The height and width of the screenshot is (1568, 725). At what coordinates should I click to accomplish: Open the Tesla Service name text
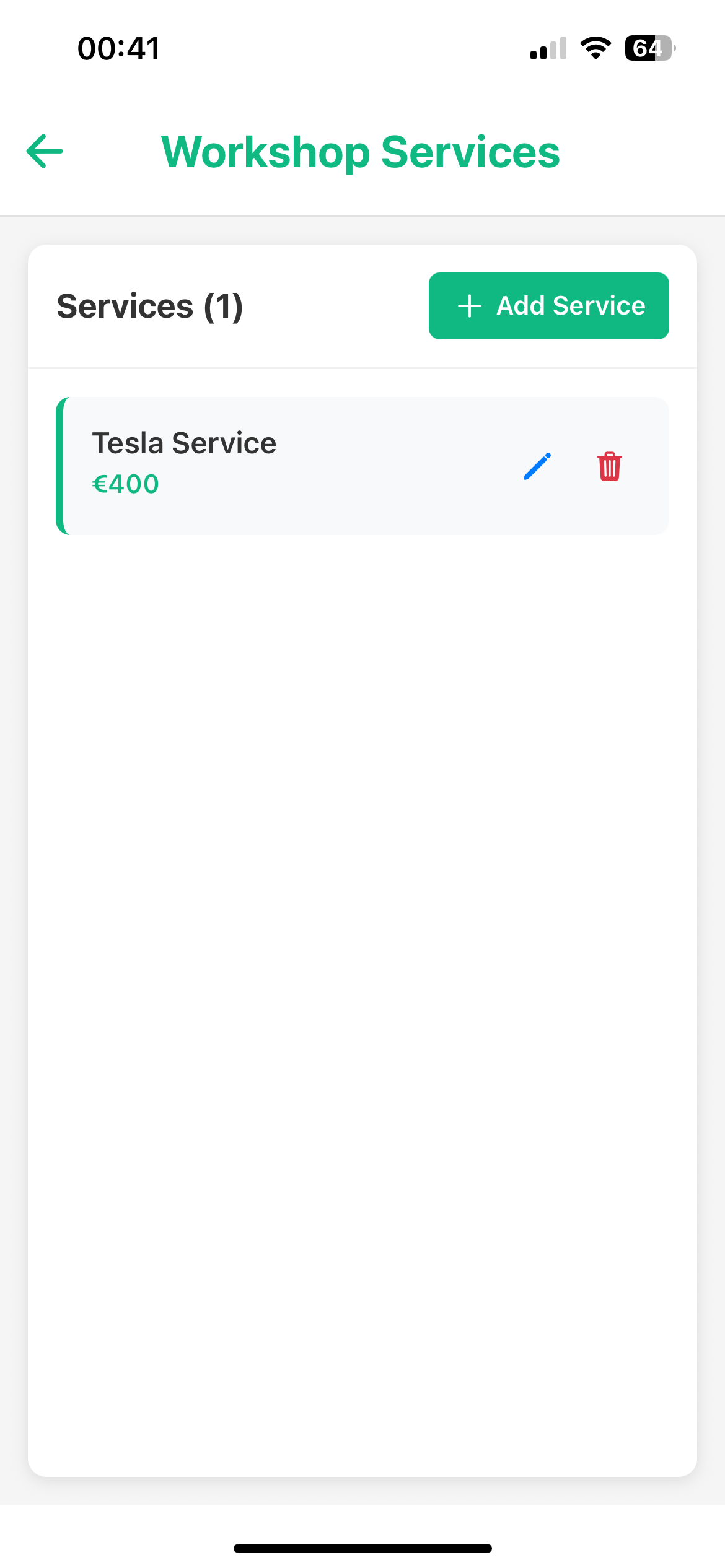[184, 443]
